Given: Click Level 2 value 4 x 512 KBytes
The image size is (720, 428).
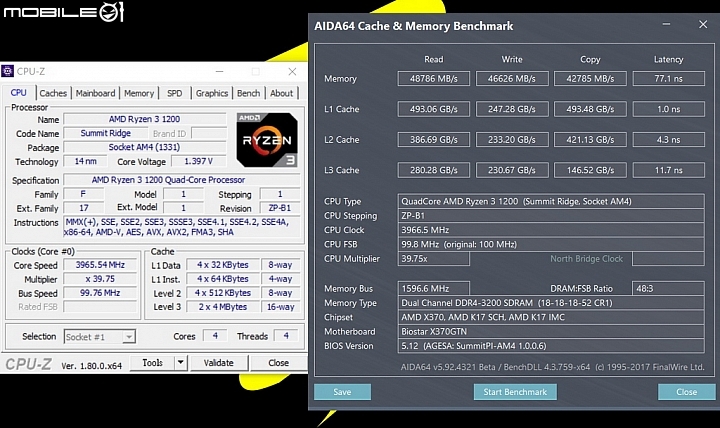Looking at the screenshot, I should [223, 293].
